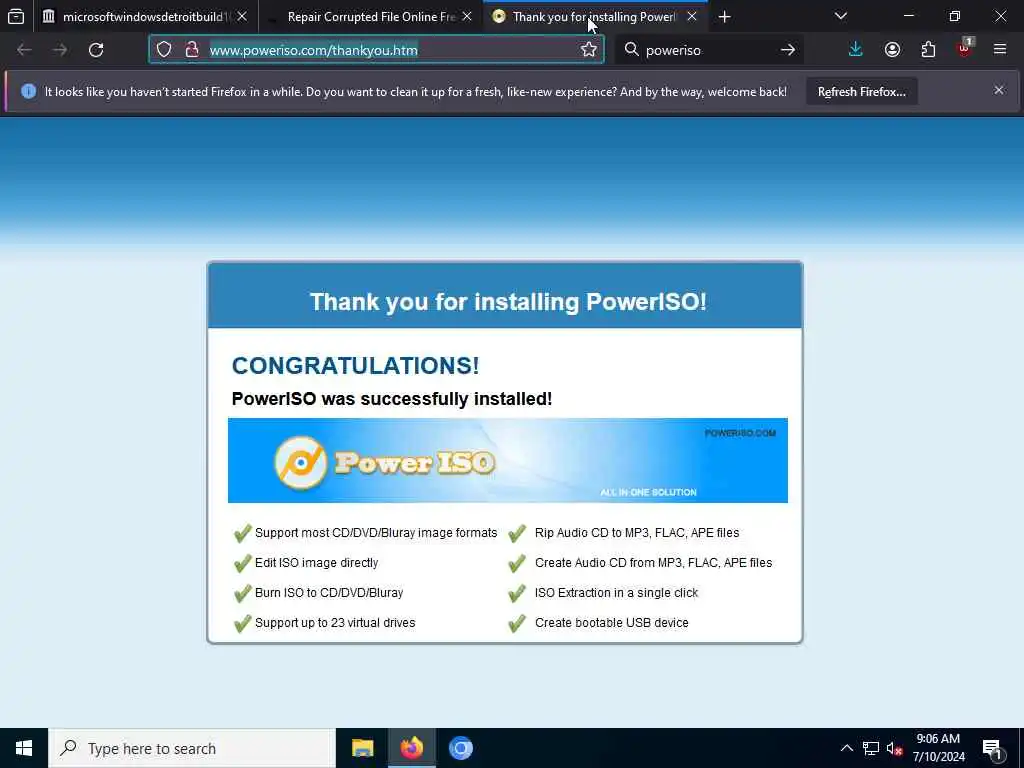
Task: Open Firefox View at tab bar start
Action: (x=16, y=16)
